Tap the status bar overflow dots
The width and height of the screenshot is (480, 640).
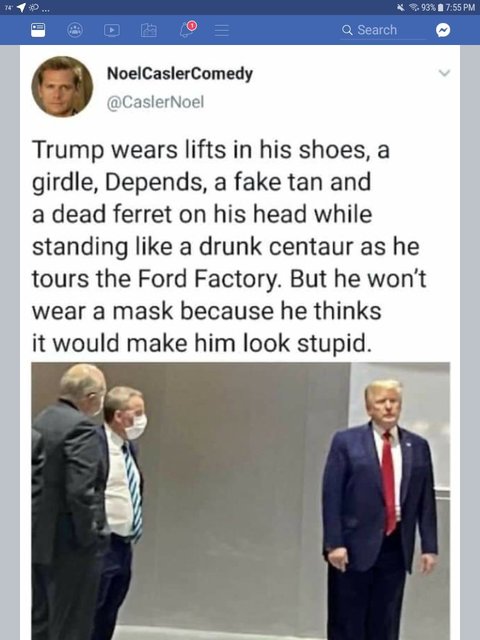pyautogui.click(x=44, y=10)
